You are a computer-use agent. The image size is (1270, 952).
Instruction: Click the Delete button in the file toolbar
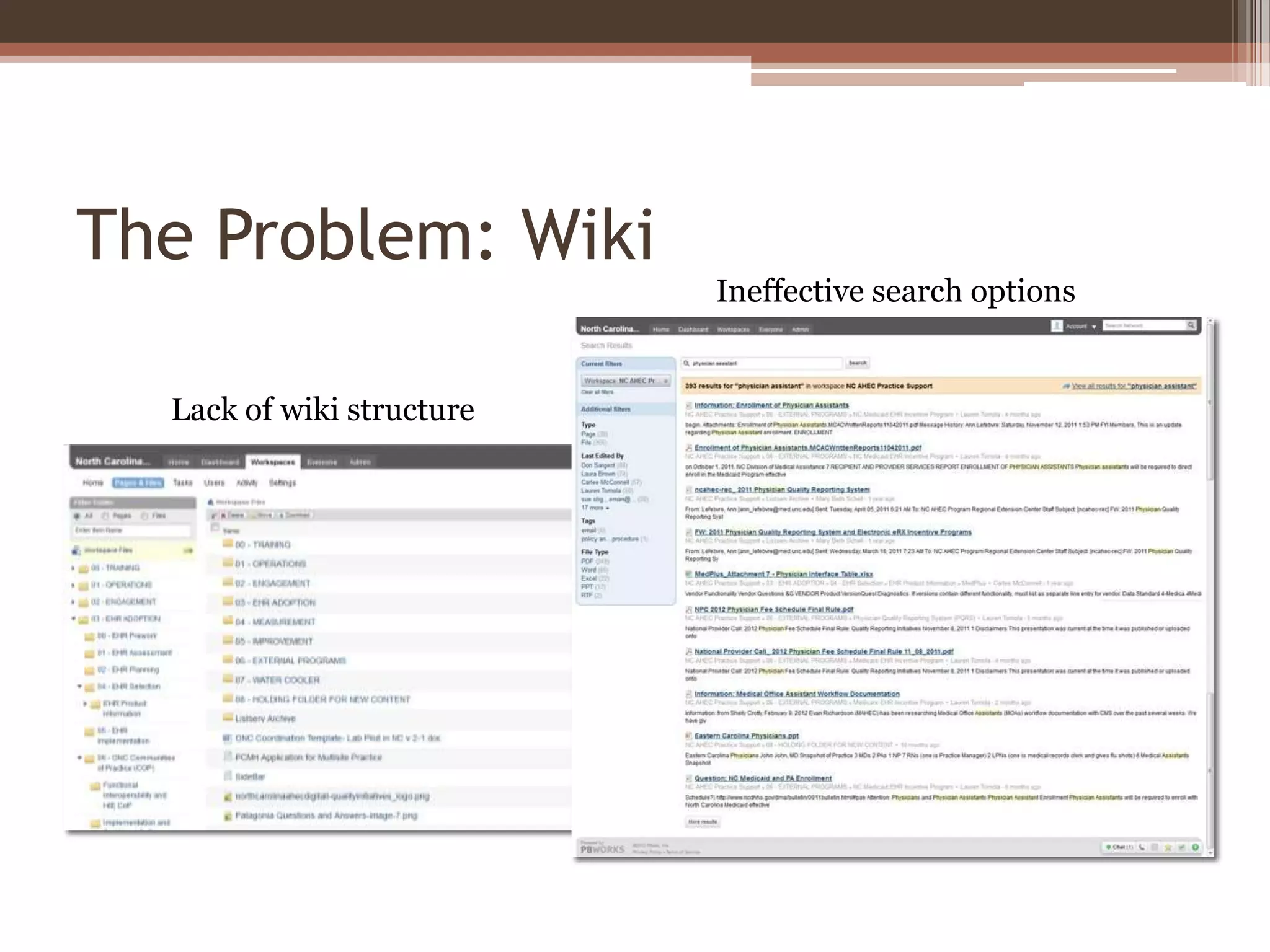tap(233, 515)
